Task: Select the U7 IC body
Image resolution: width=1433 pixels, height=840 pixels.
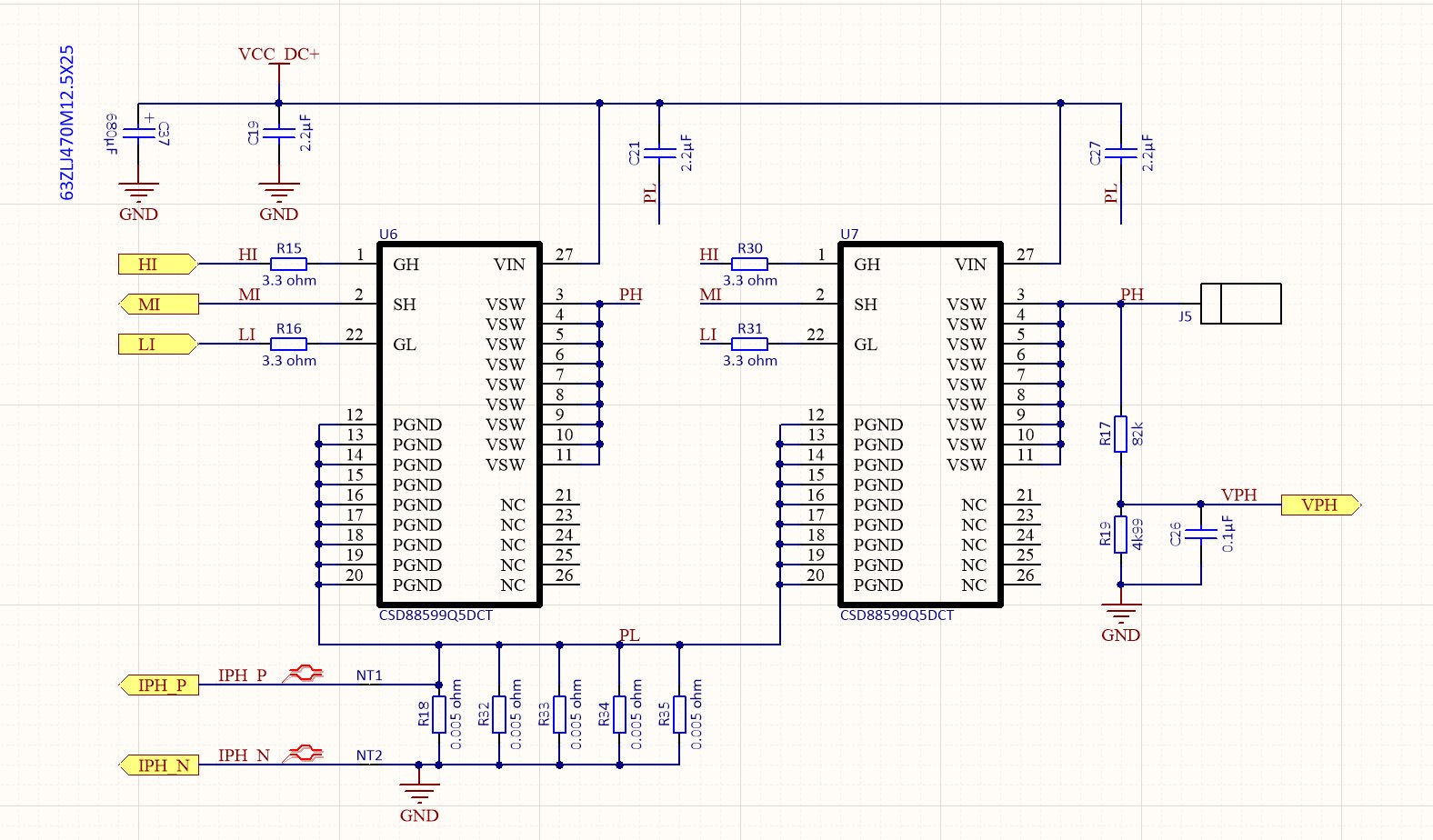Action: pos(920,425)
